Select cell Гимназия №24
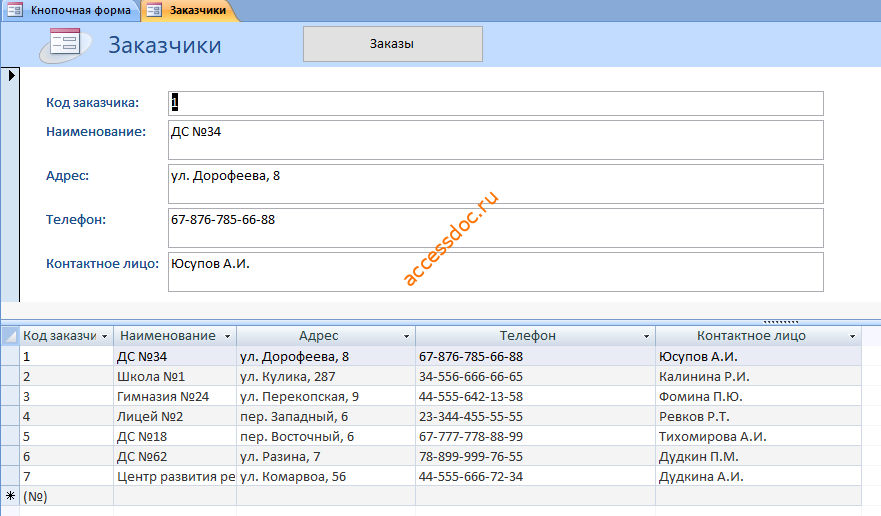 (x=175, y=397)
